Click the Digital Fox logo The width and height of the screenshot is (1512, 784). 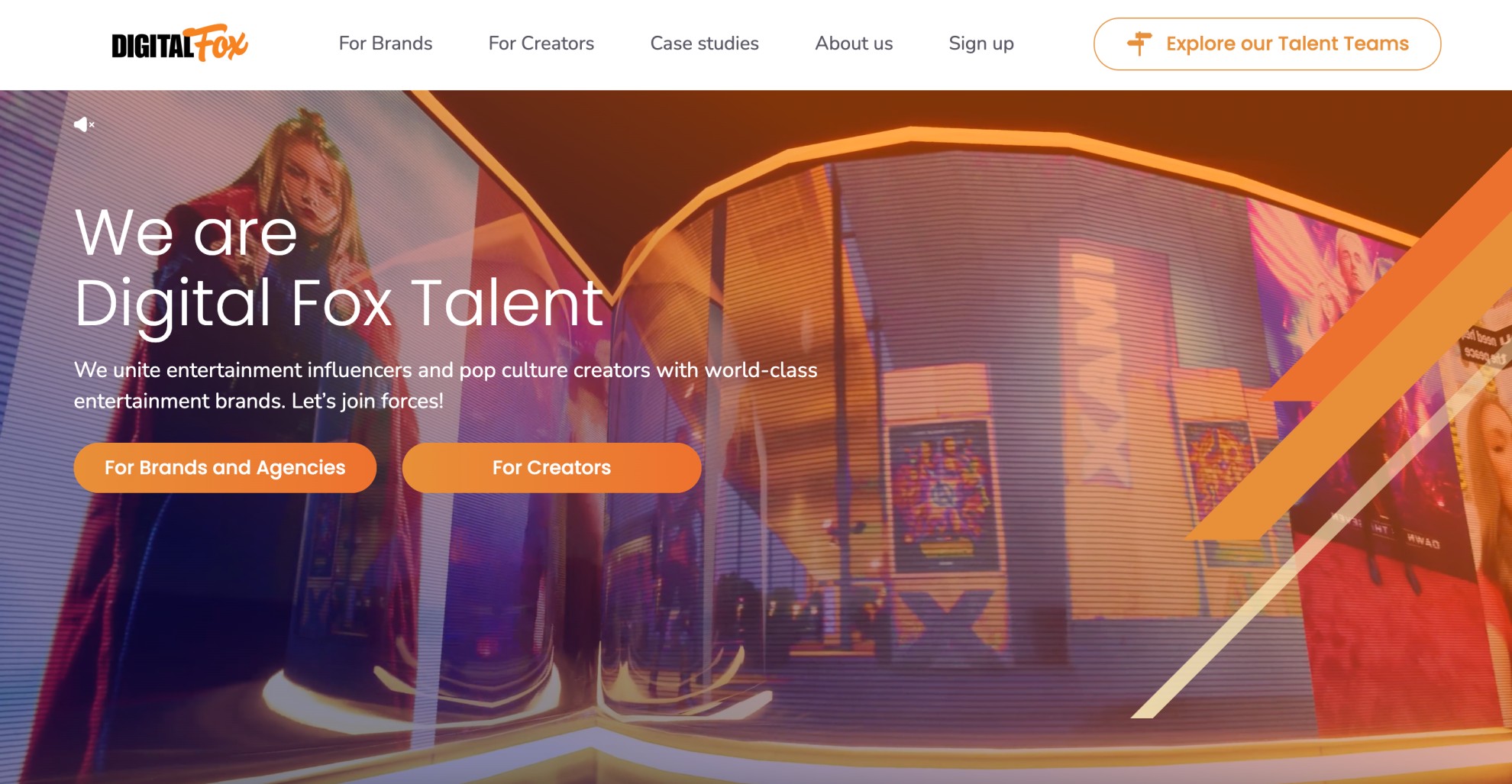click(179, 44)
